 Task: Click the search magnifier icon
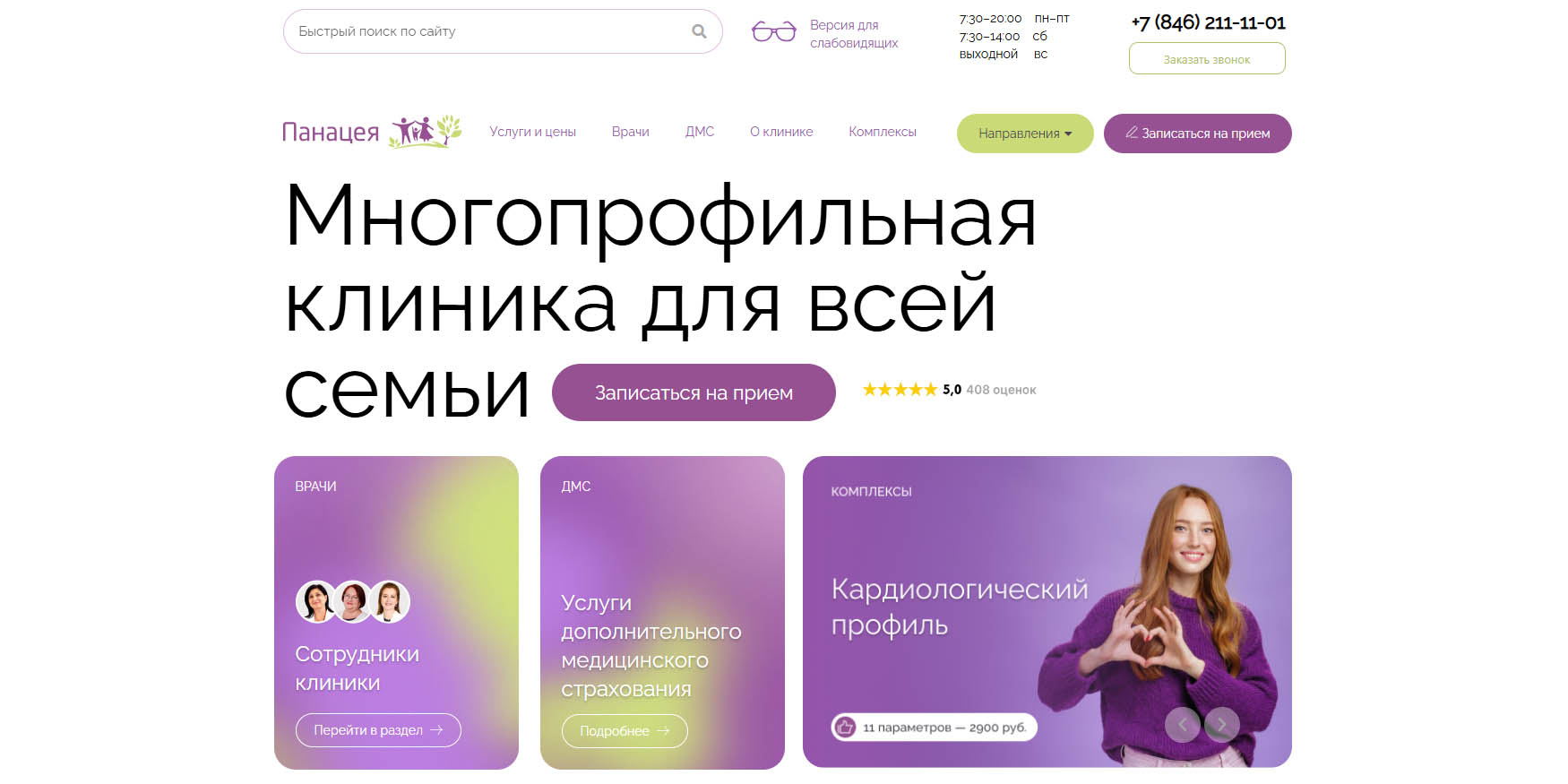699,31
